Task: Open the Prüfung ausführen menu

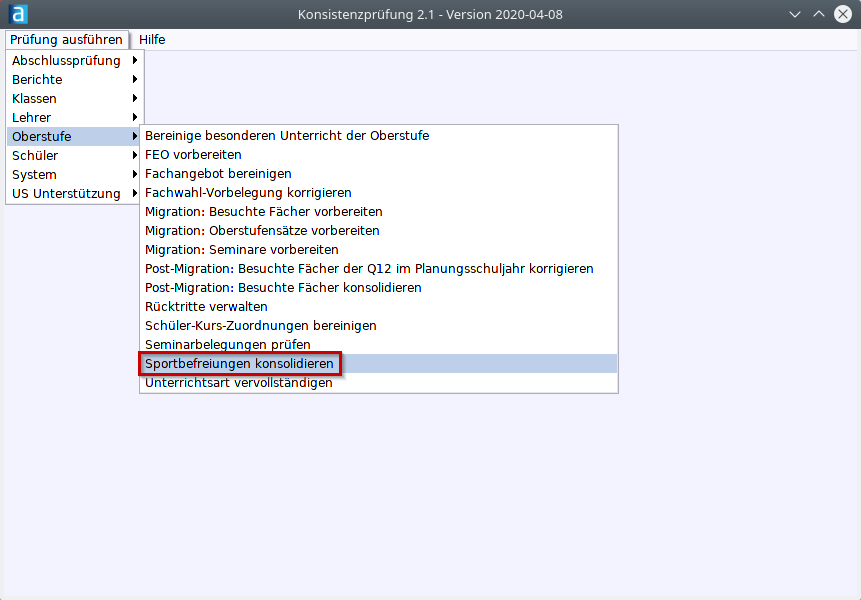Action: (66, 40)
